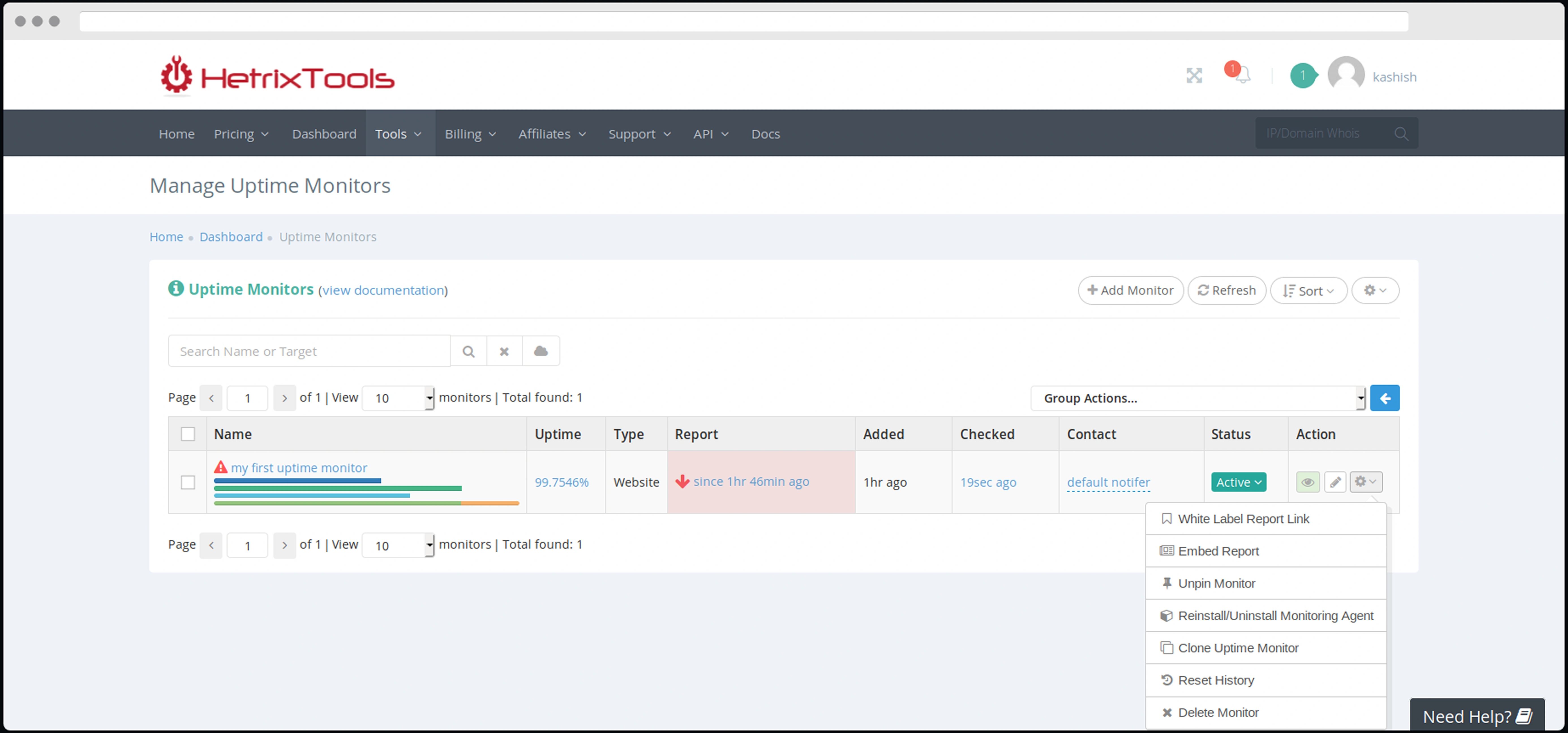This screenshot has width=1568, height=733.
Task: Check the select-all checkbox in table header
Action: pos(188,434)
